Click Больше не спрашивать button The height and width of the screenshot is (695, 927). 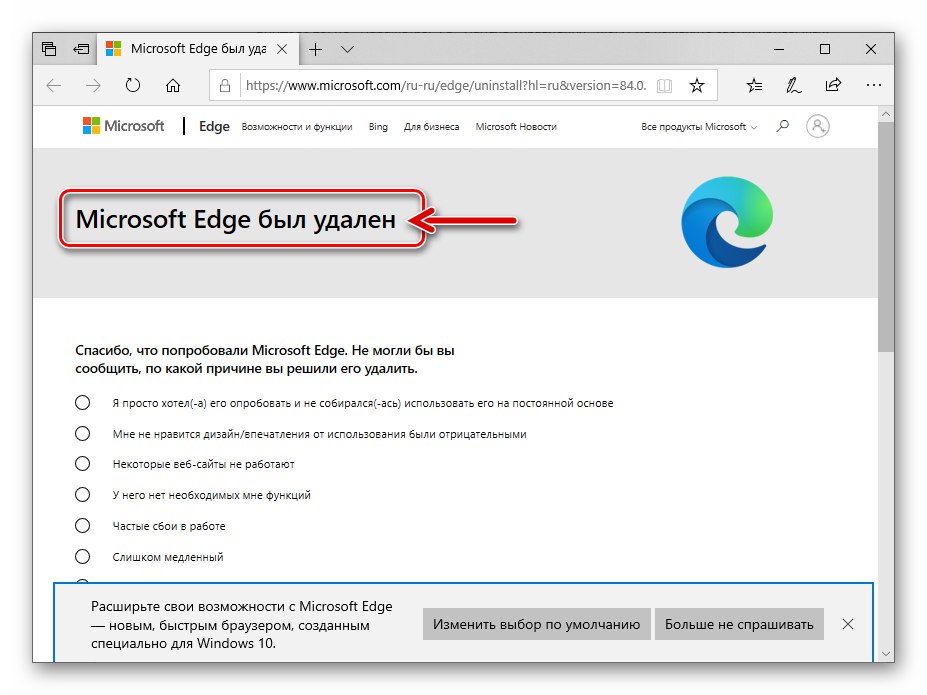[x=739, y=624]
